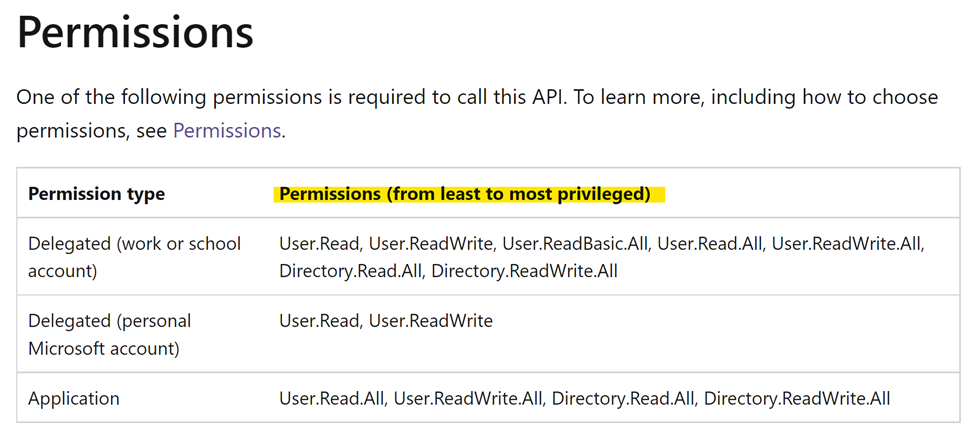975x433 pixels.
Task: Click User.ReadWrite.All in the Application row
Action: point(468,398)
